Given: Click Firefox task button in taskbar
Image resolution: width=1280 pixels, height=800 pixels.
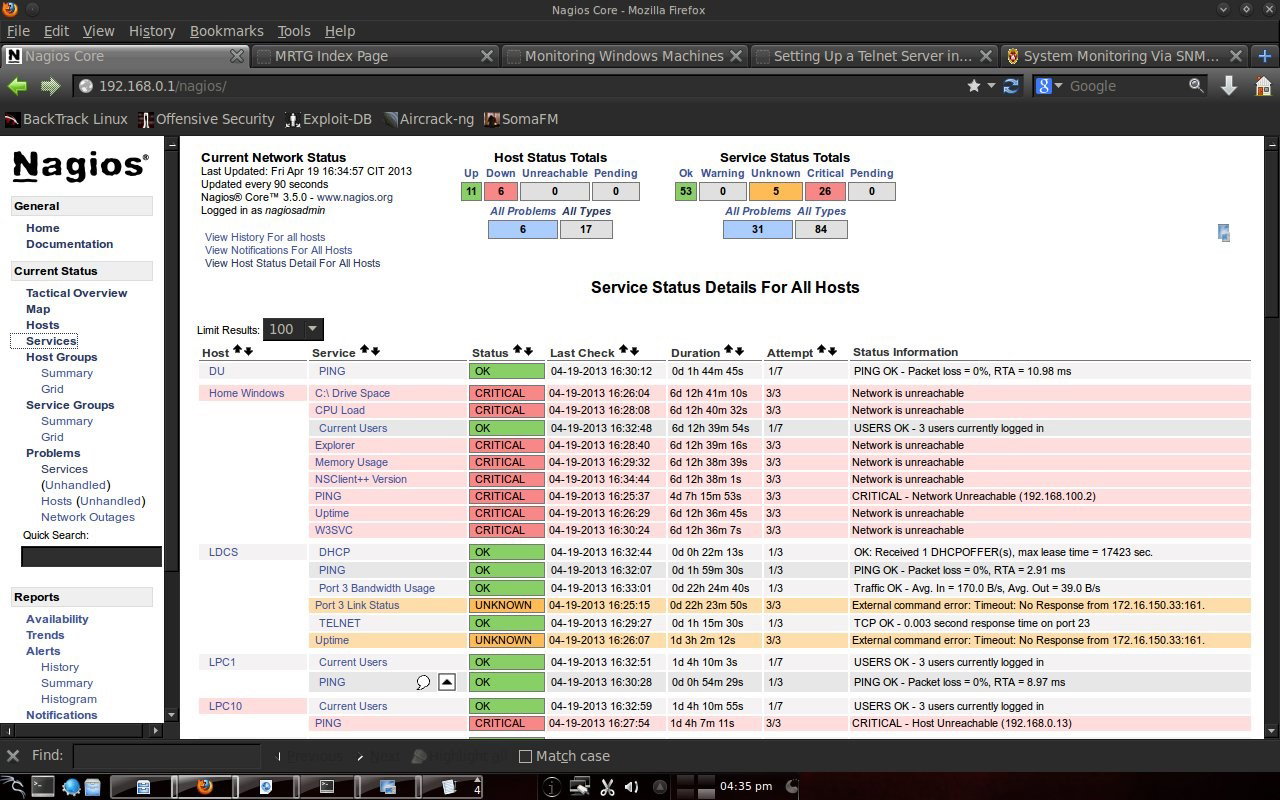Looking at the screenshot, I should (x=204, y=787).
